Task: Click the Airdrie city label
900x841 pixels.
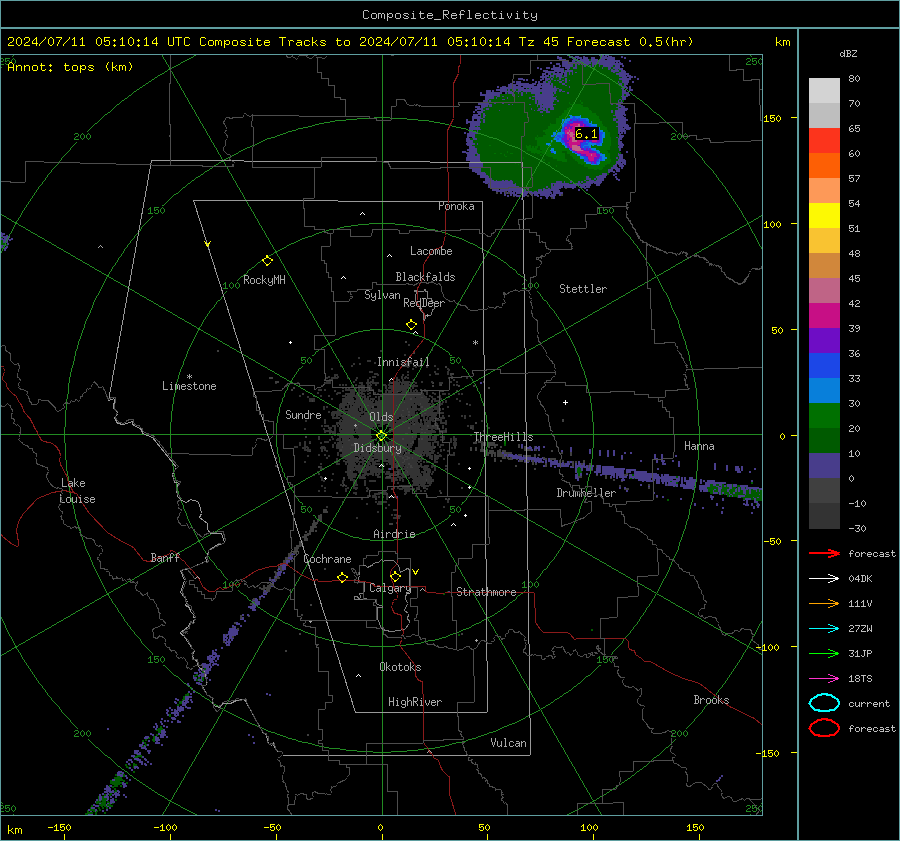Action: click(x=394, y=534)
